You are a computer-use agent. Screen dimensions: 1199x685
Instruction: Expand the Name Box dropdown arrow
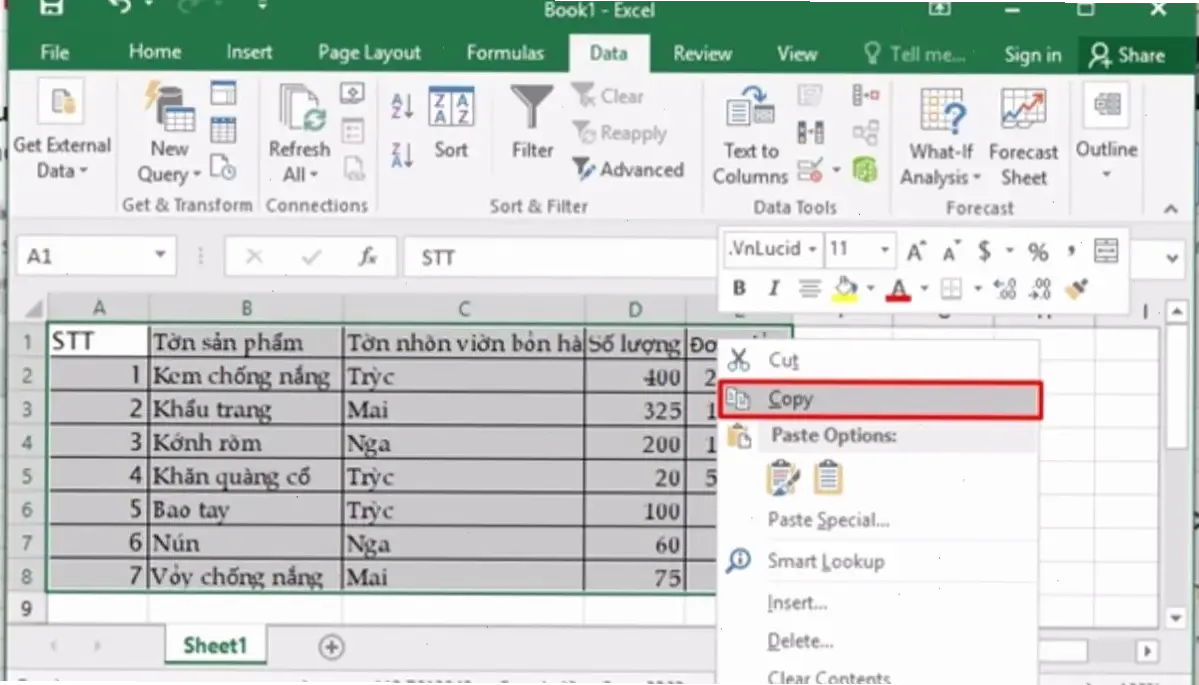[161, 257]
